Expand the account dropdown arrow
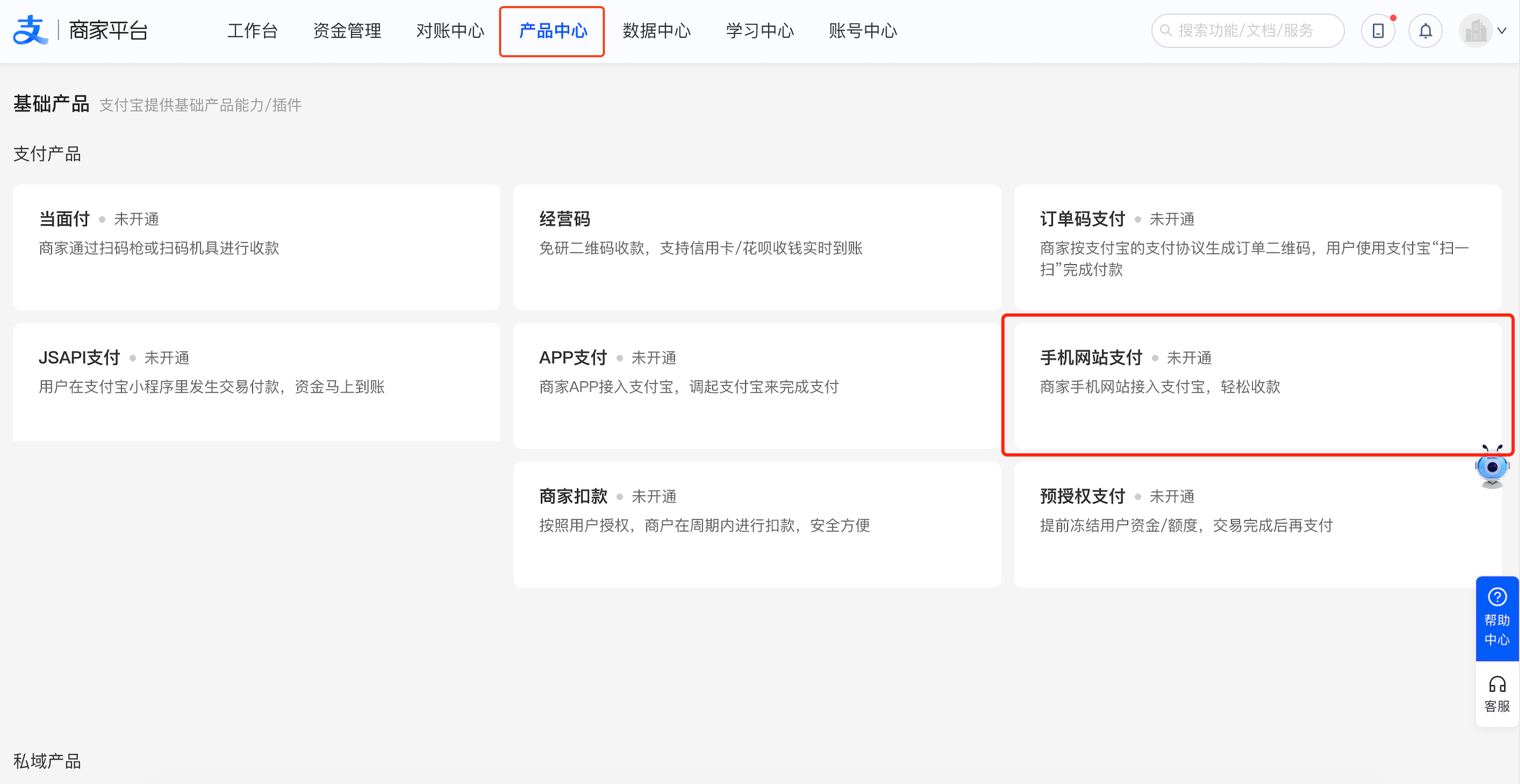Screen dimensions: 1520x784 click(1503, 31)
